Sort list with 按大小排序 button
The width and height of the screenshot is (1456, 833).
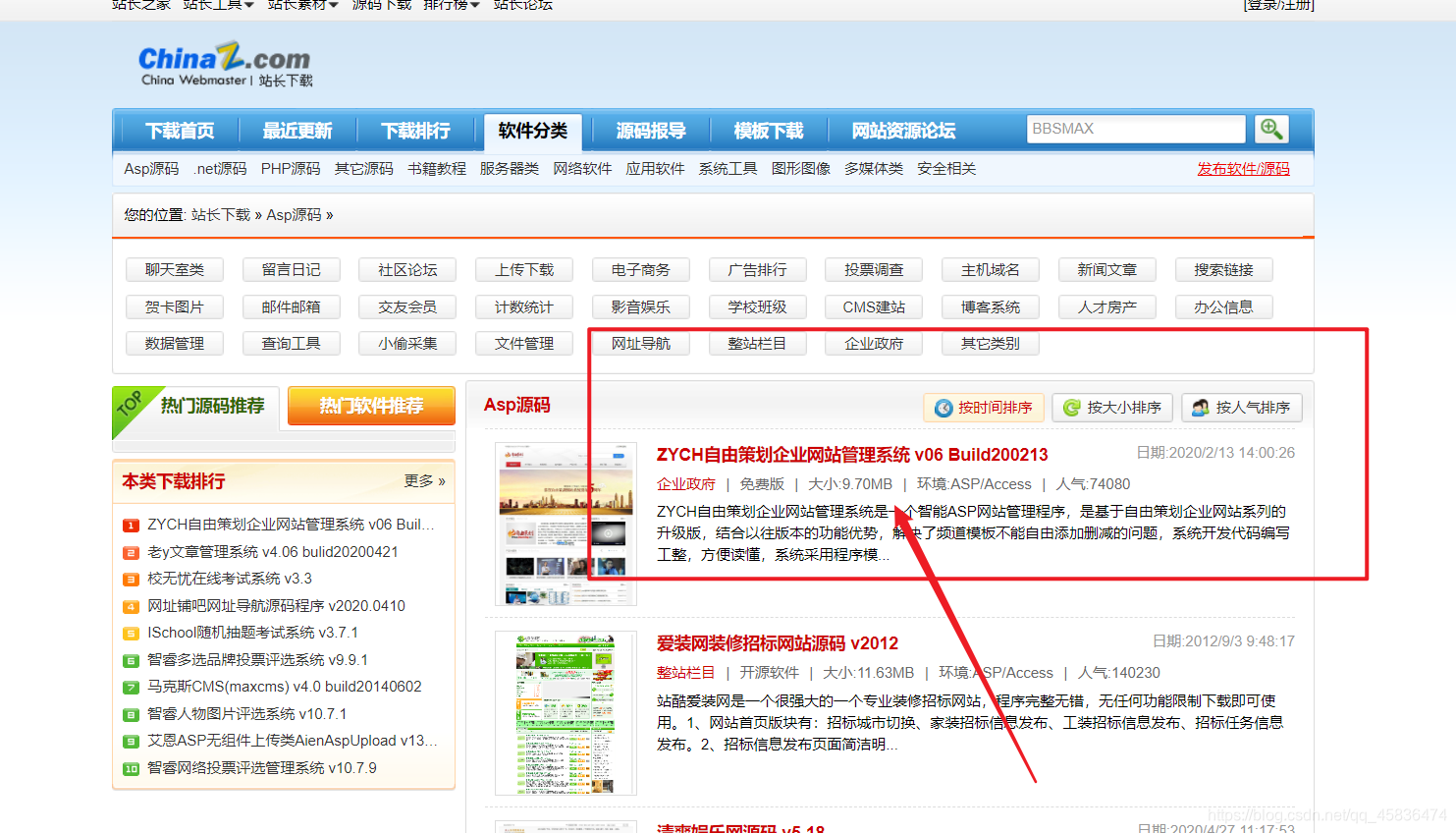[1112, 408]
